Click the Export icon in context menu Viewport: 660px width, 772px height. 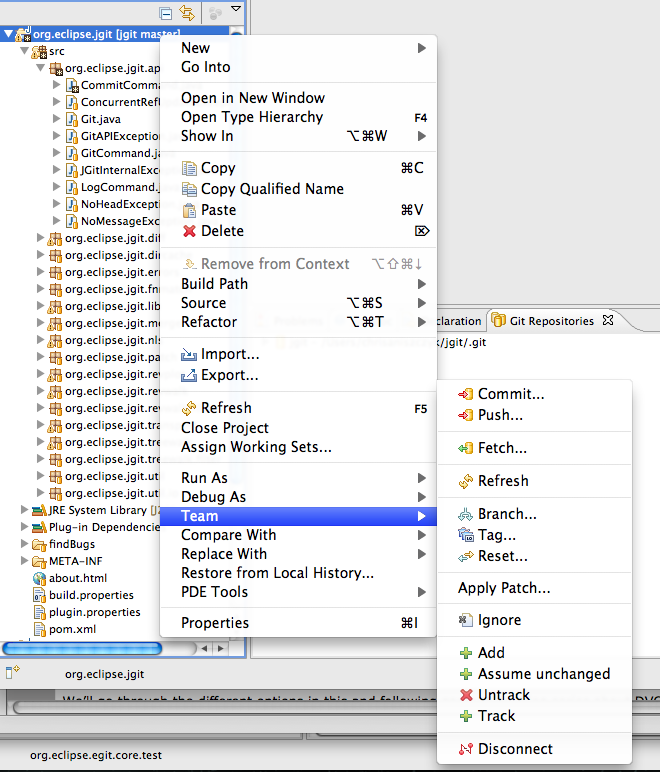[189, 375]
